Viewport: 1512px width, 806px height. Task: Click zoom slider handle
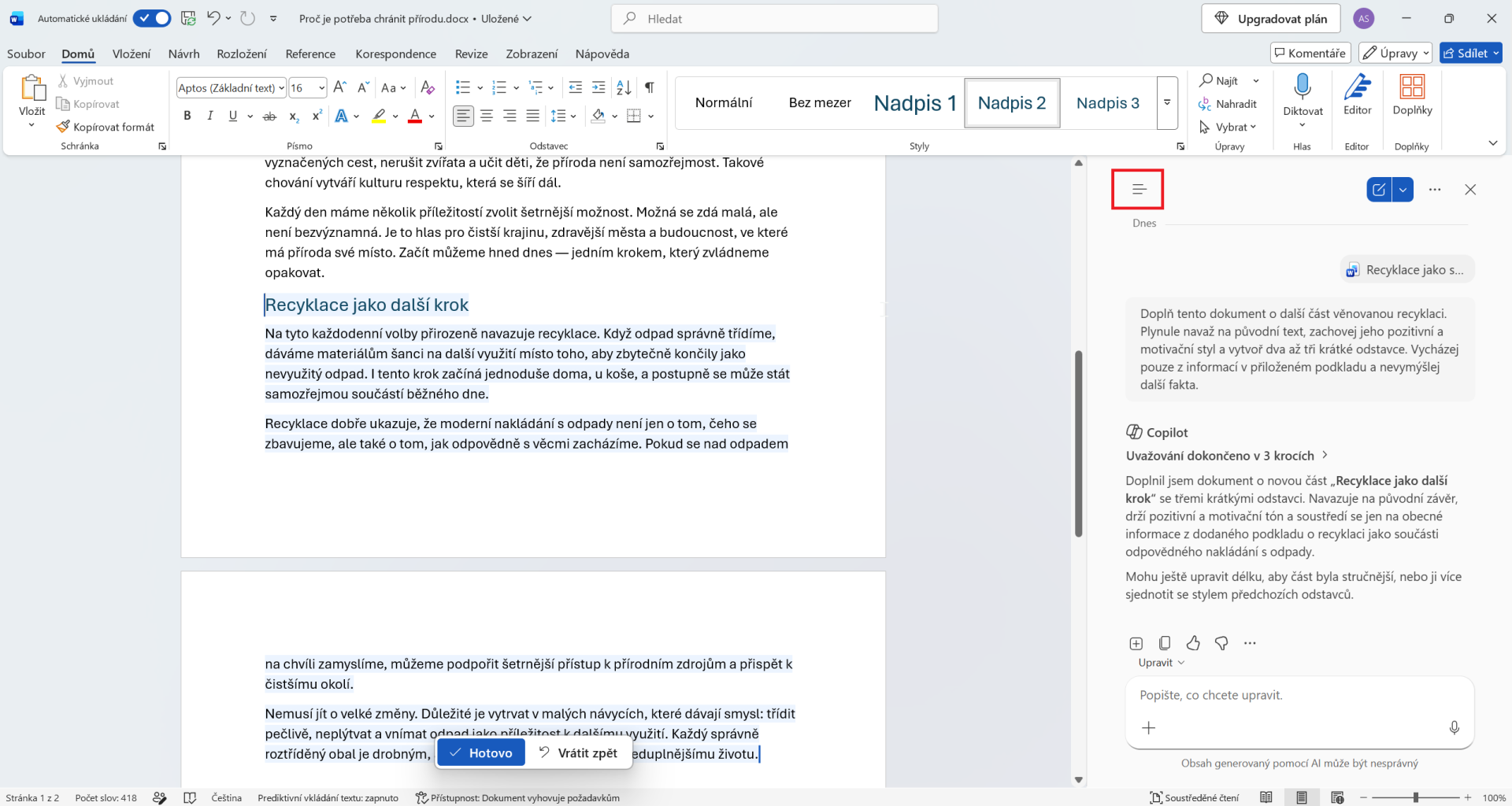point(1415,797)
